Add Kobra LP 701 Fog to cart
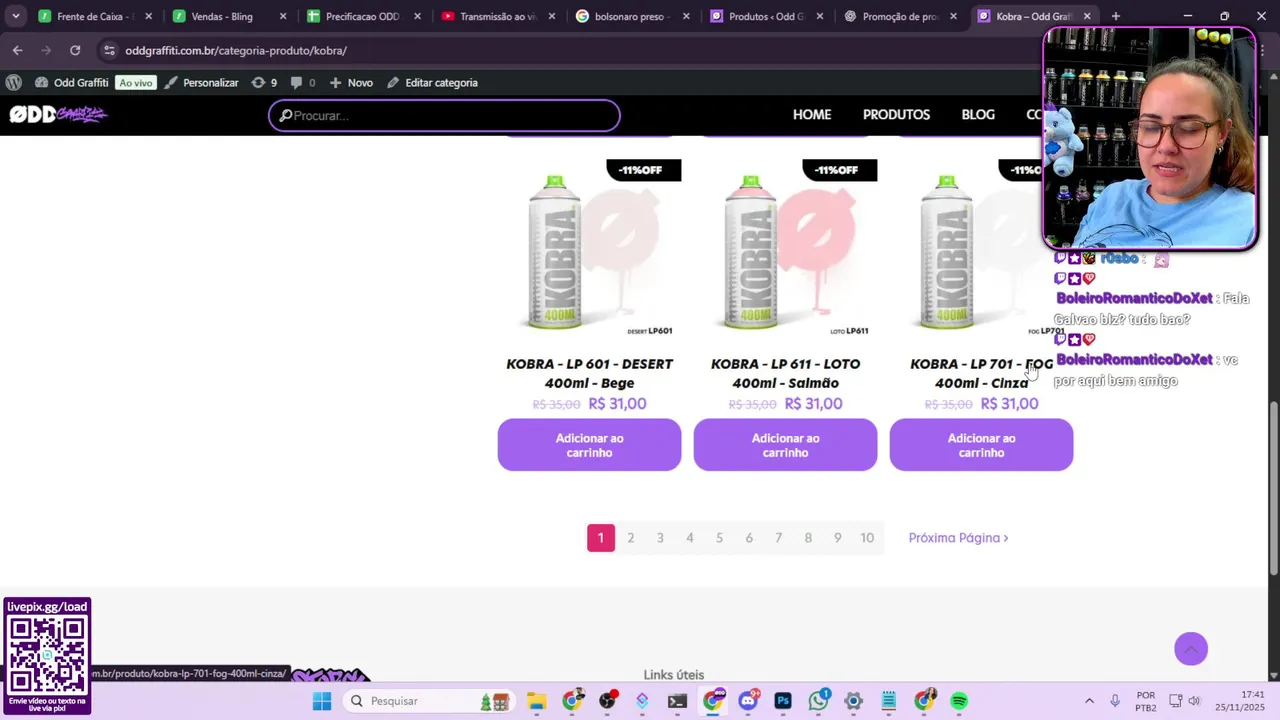The width and height of the screenshot is (1280, 720). pyautogui.click(x=981, y=445)
